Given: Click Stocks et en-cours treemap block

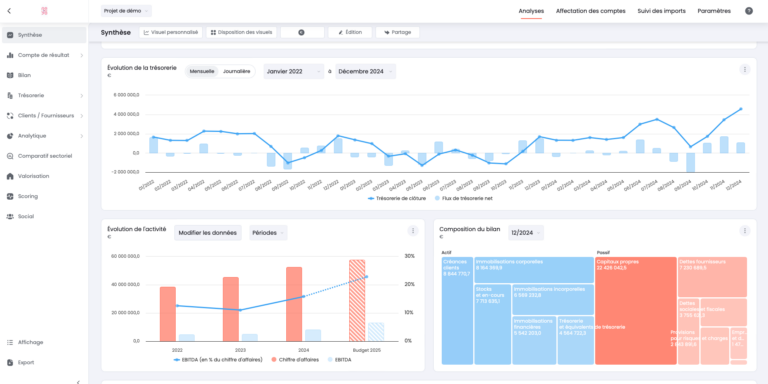Looking at the screenshot, I should (x=493, y=324).
